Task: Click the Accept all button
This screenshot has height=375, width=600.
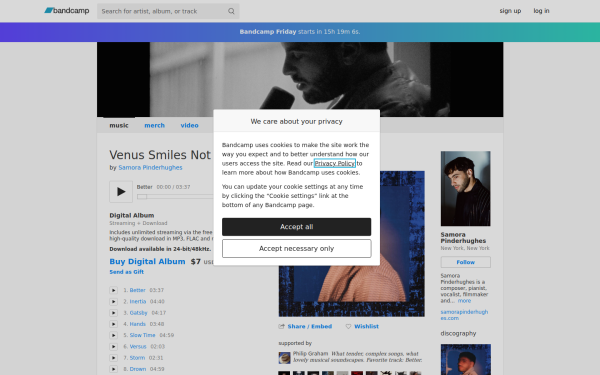Action: [x=297, y=227]
